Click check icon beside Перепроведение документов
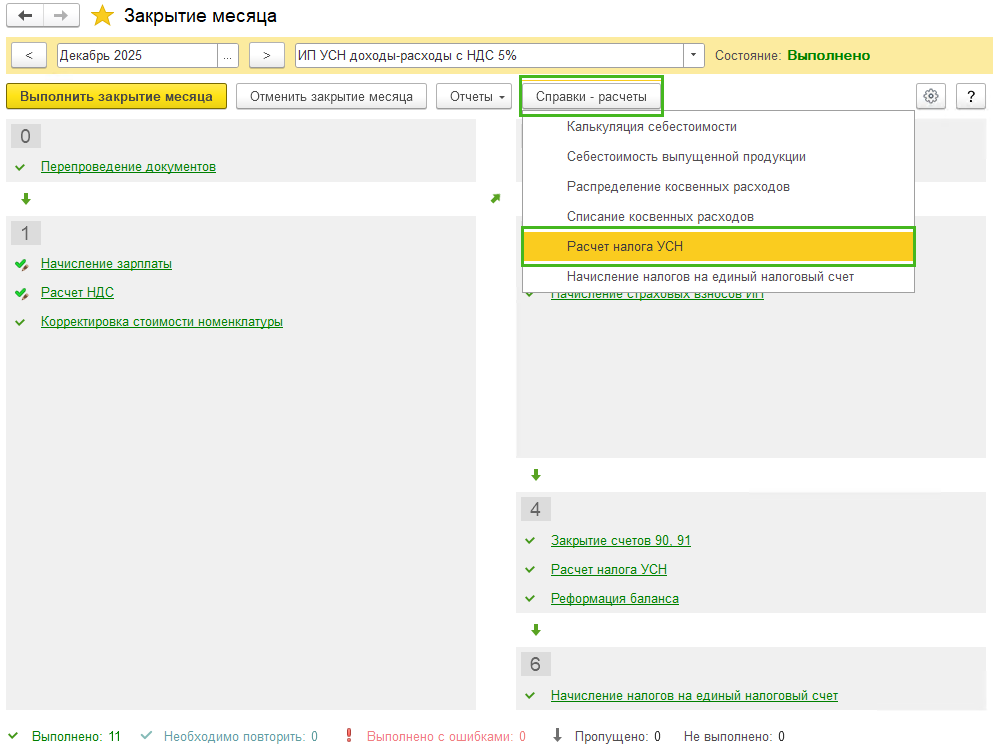Screen dimensions: 993x749 tap(20, 167)
